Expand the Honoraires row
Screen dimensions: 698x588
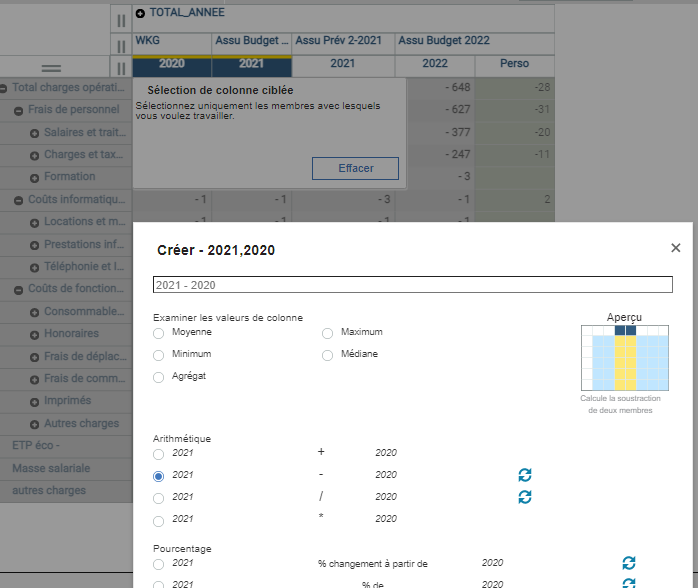pos(34,334)
